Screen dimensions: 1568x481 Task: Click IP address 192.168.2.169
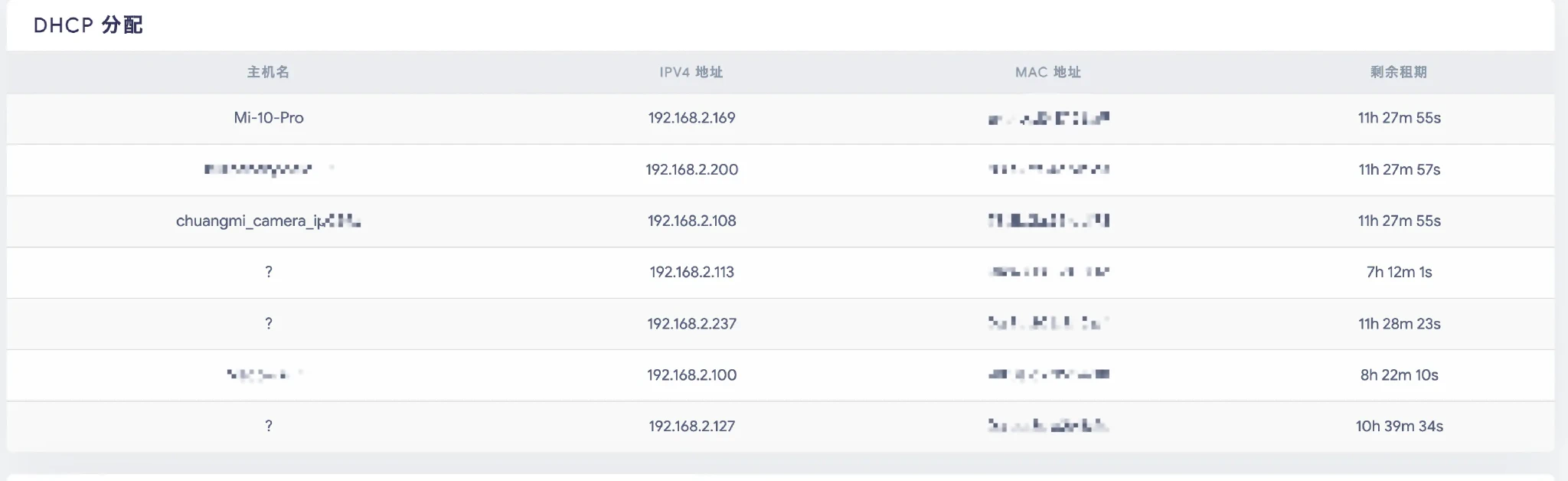point(691,118)
